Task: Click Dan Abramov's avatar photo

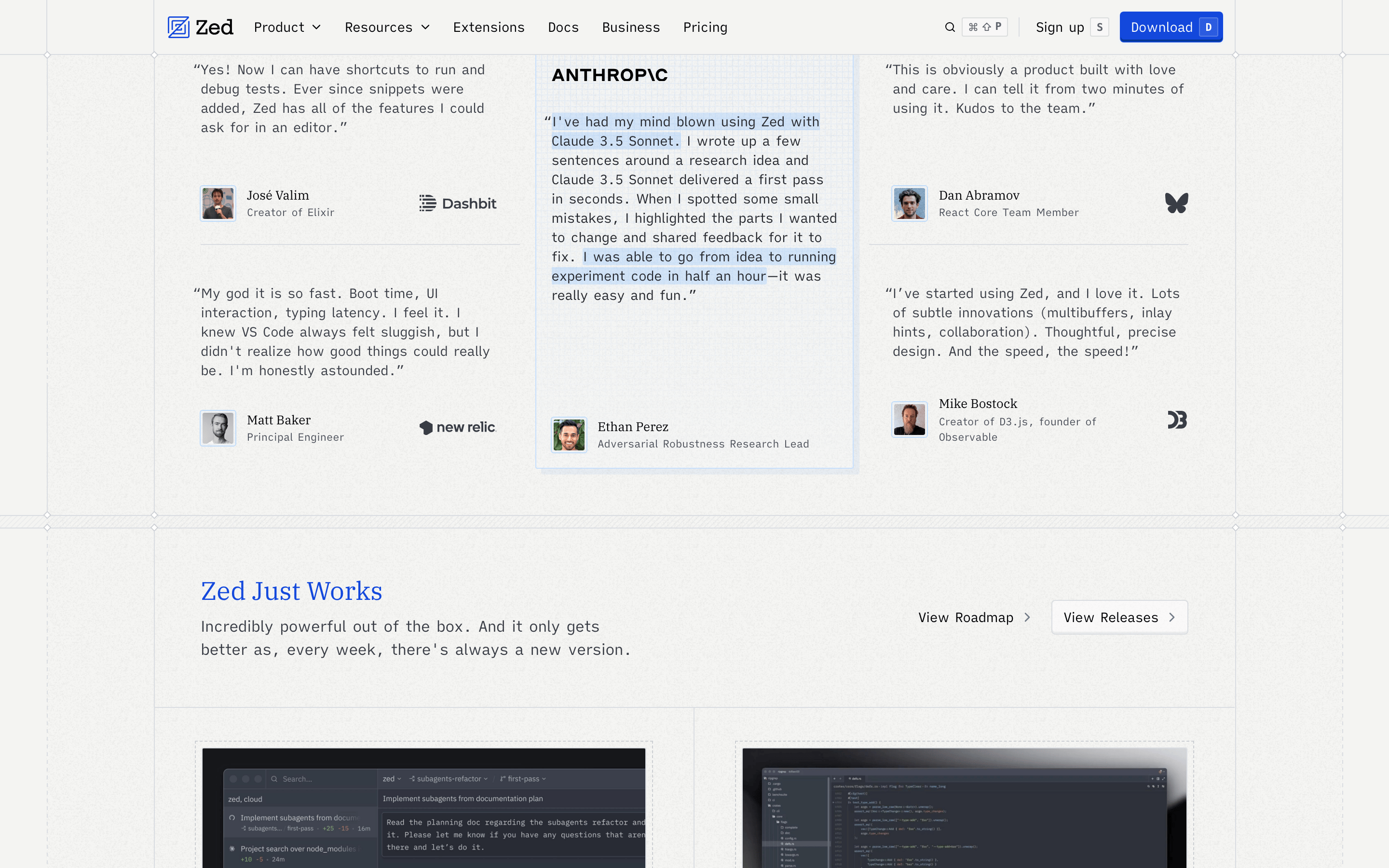Action: click(x=909, y=203)
